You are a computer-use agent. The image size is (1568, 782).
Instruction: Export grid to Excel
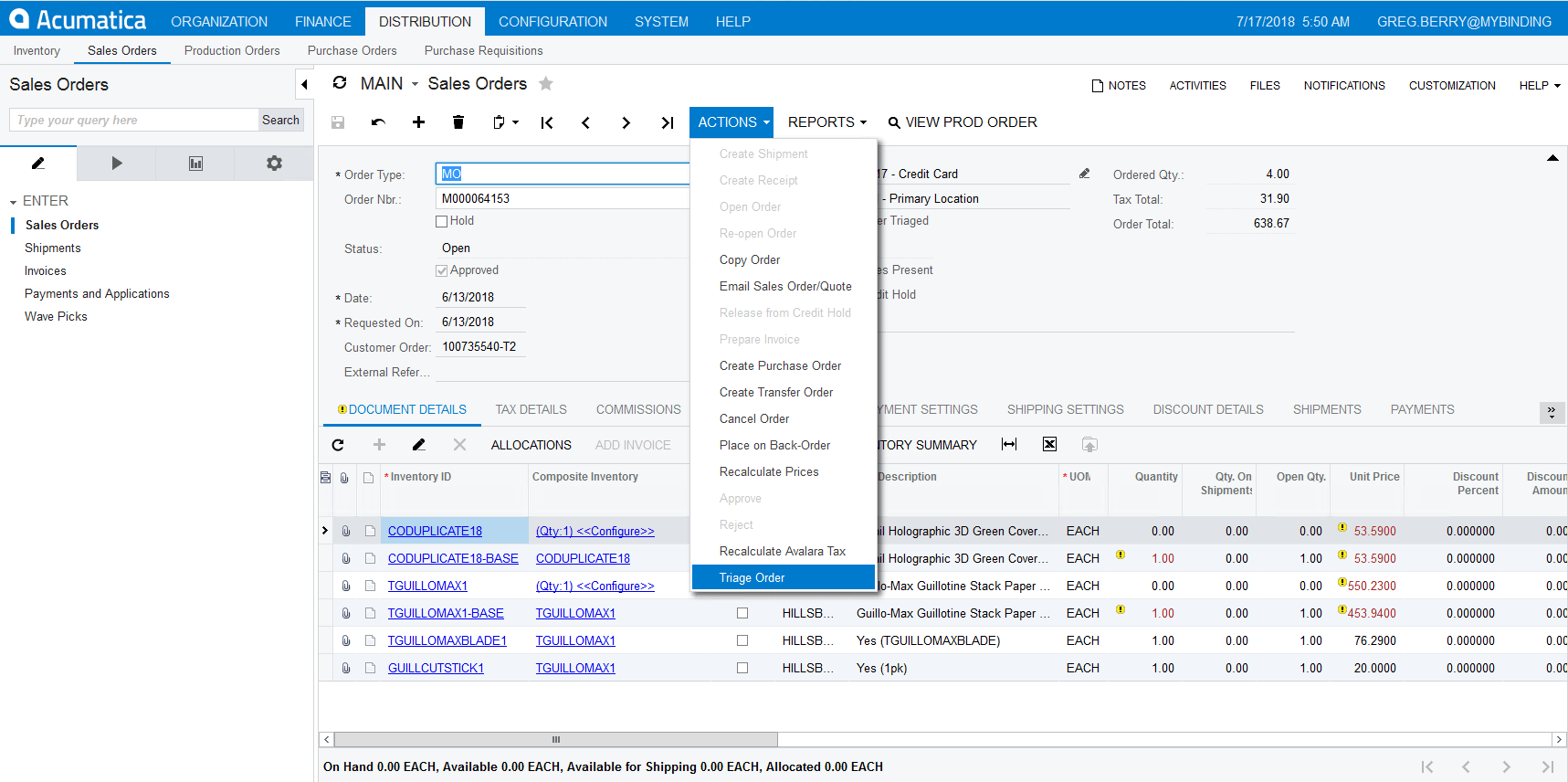(x=1050, y=445)
